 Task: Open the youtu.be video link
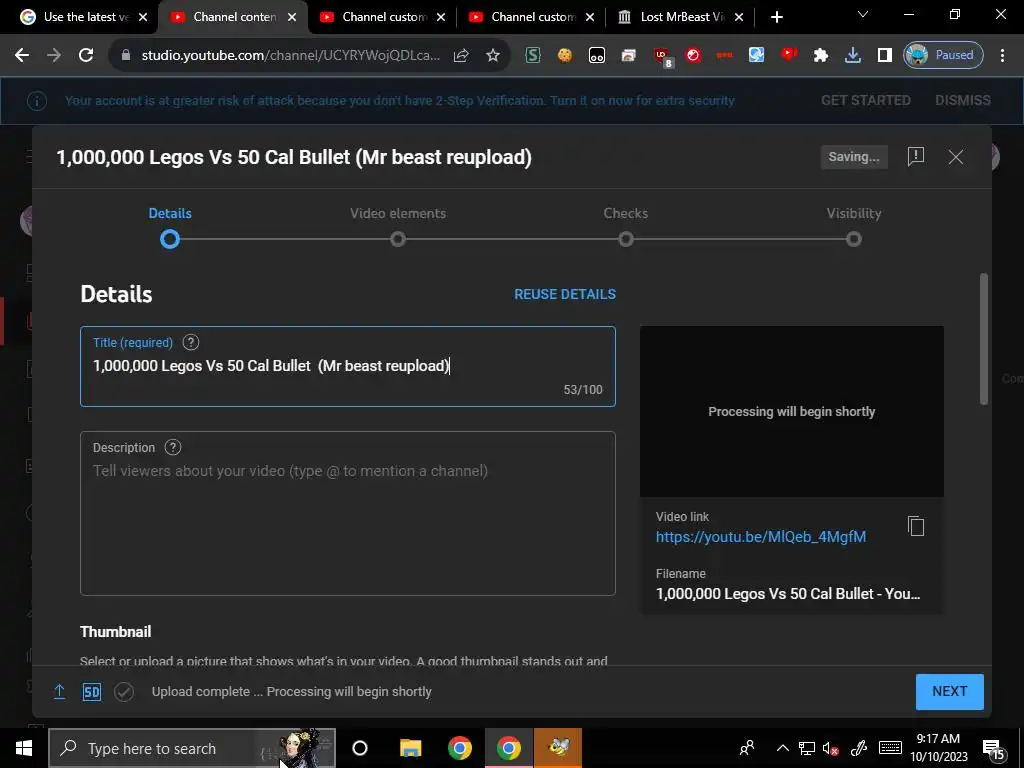[761, 537]
